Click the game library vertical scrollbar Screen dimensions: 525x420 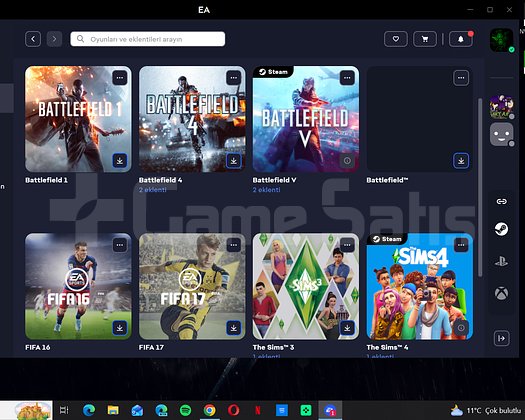click(x=480, y=188)
